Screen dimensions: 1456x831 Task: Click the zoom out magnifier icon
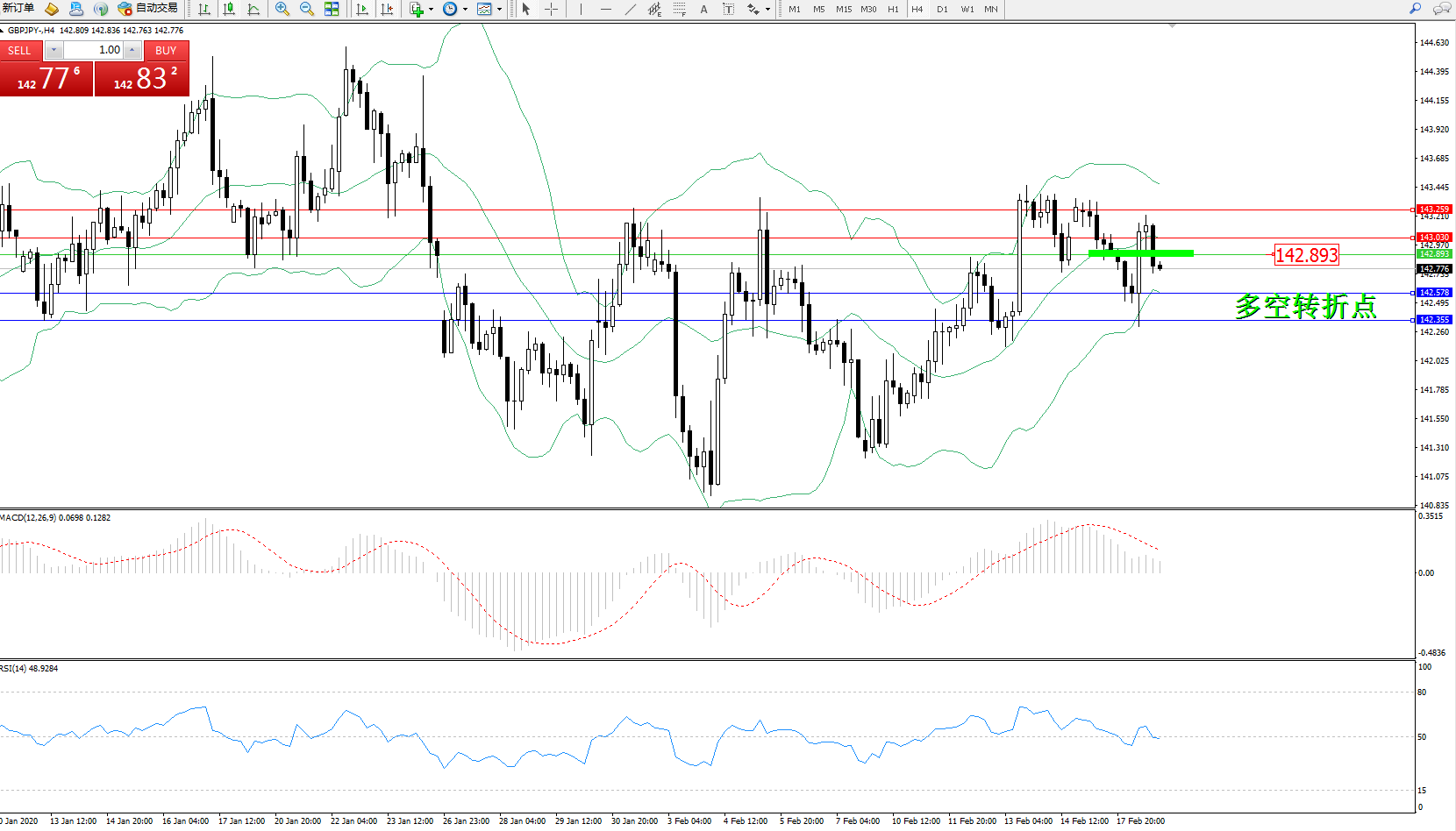pyautogui.click(x=307, y=9)
